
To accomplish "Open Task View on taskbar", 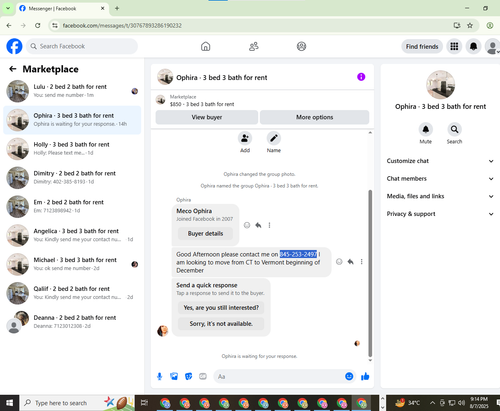I will pos(144,403).
